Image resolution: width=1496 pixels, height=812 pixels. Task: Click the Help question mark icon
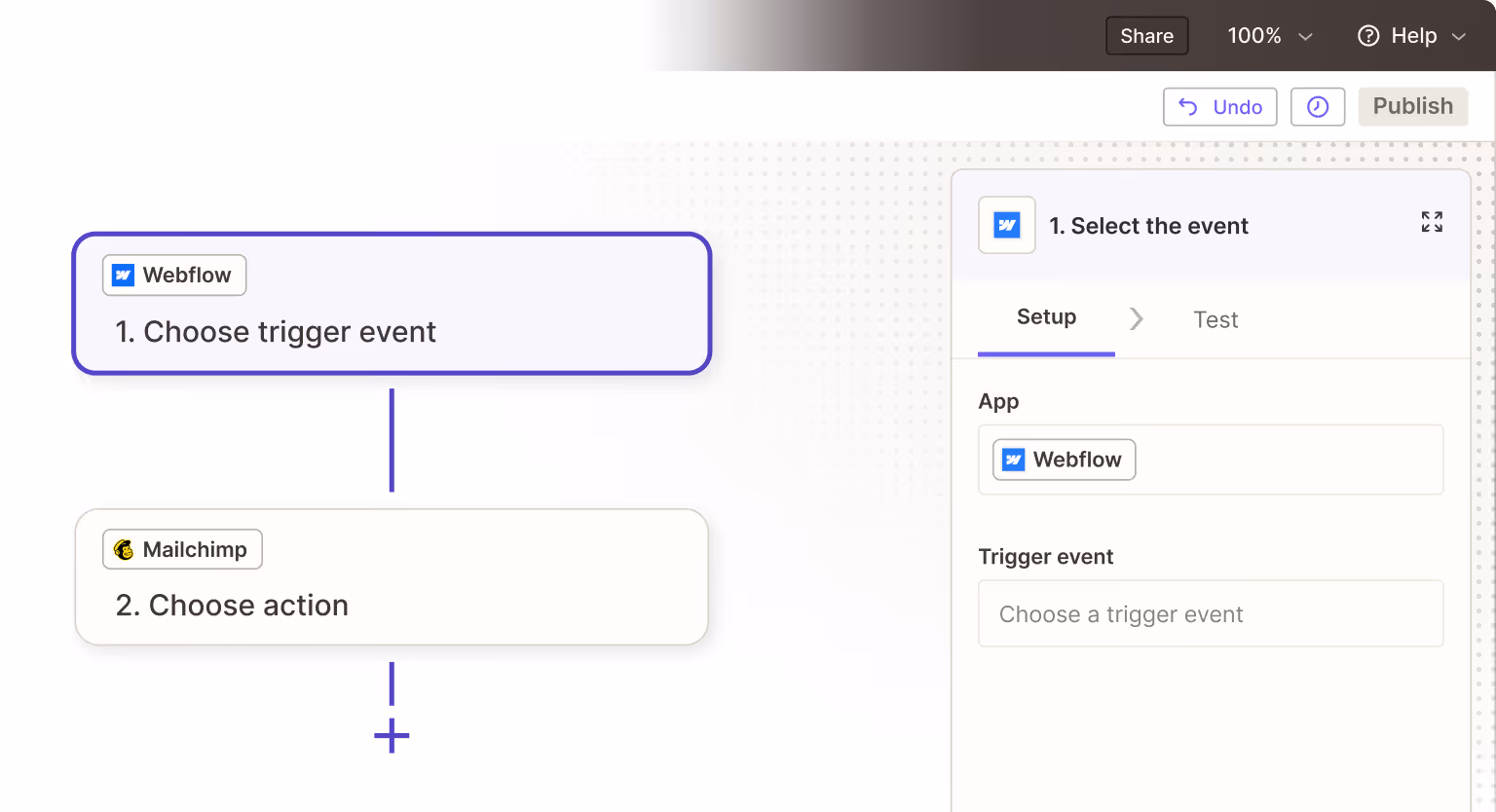1367,35
